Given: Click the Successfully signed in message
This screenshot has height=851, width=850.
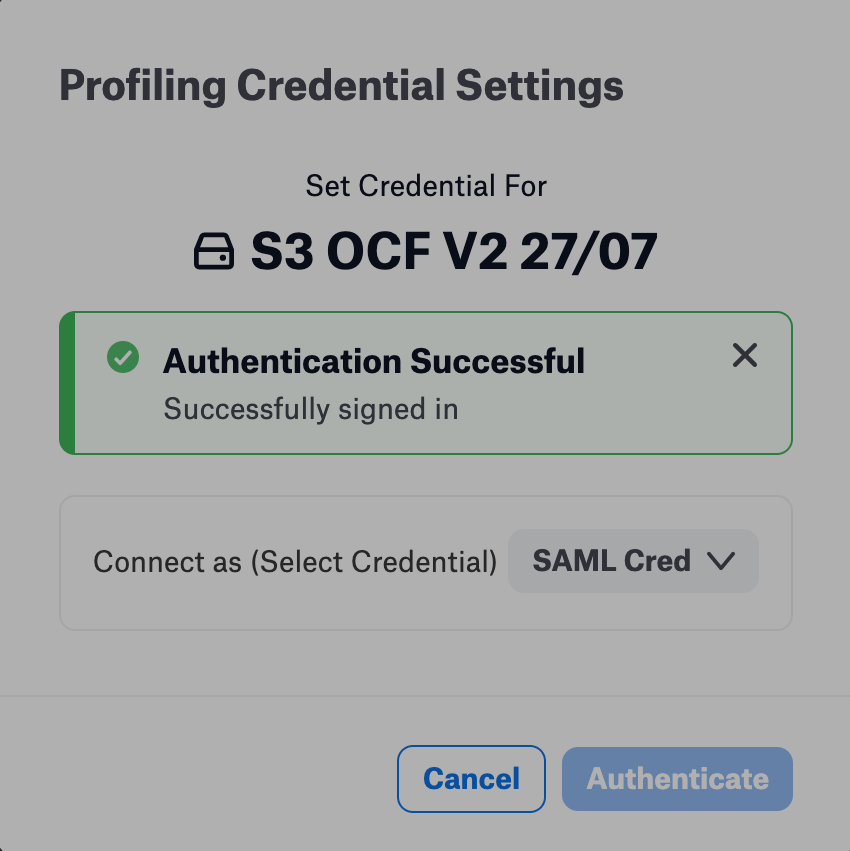Looking at the screenshot, I should tap(311, 409).
